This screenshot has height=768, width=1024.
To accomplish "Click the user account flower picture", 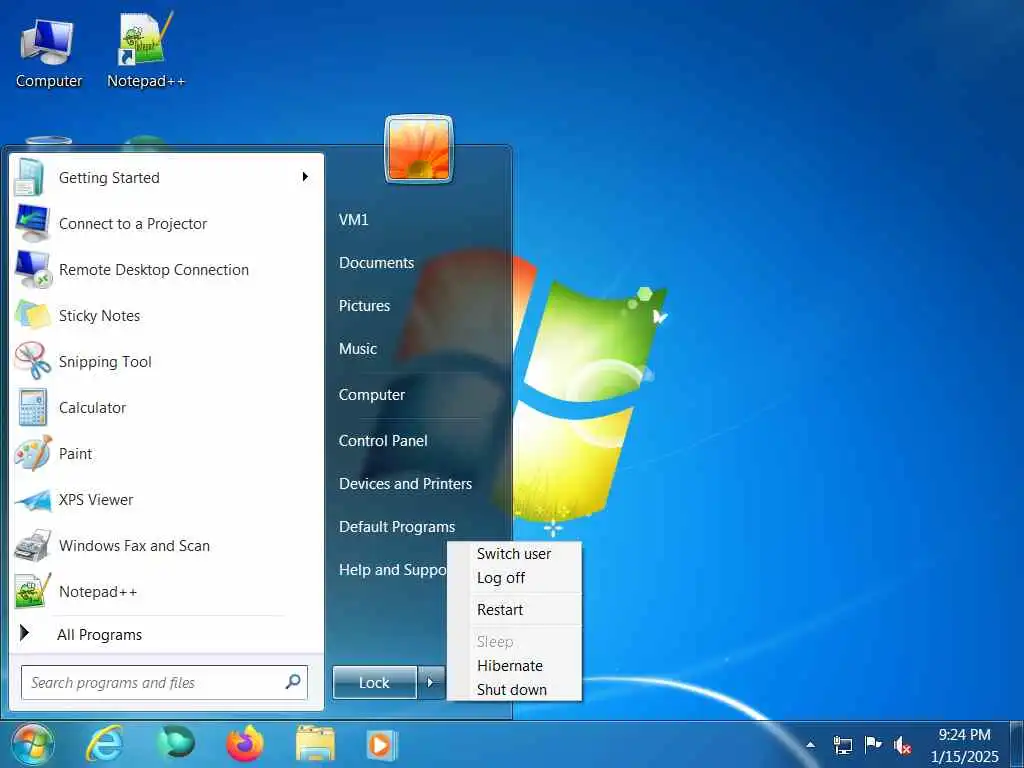I will click(419, 149).
